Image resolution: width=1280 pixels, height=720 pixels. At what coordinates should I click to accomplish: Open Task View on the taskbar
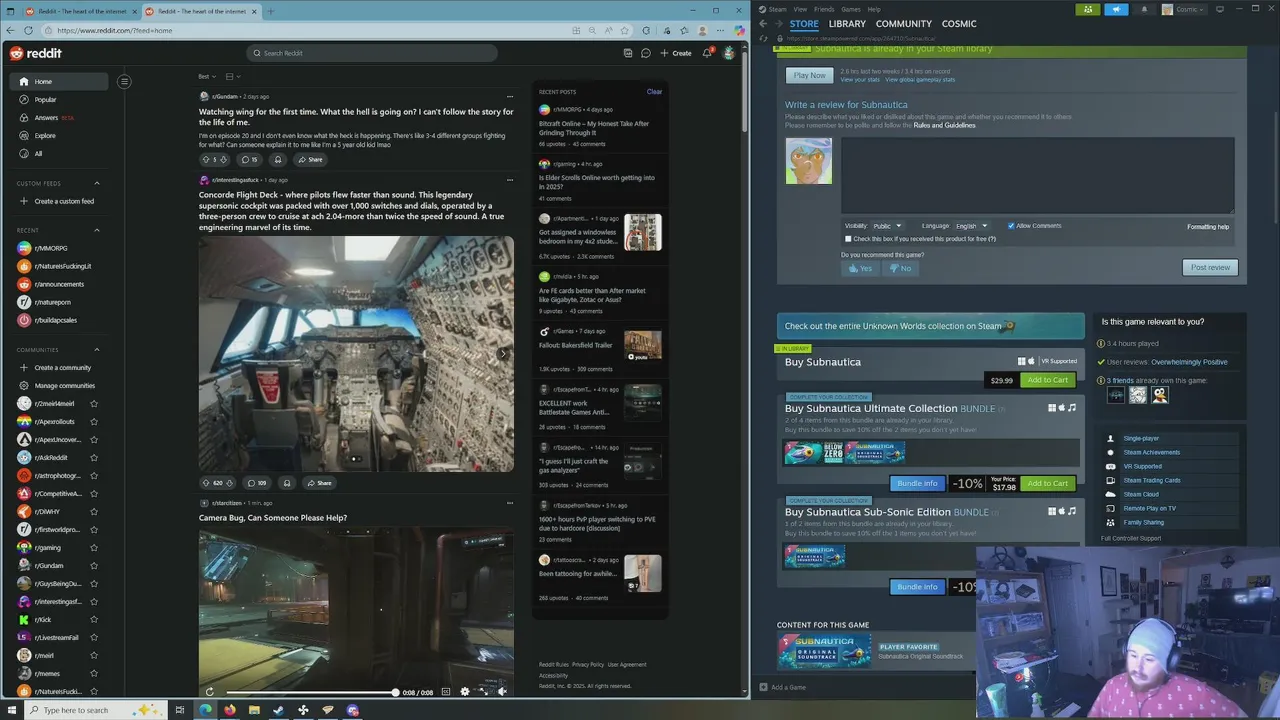(x=180, y=710)
